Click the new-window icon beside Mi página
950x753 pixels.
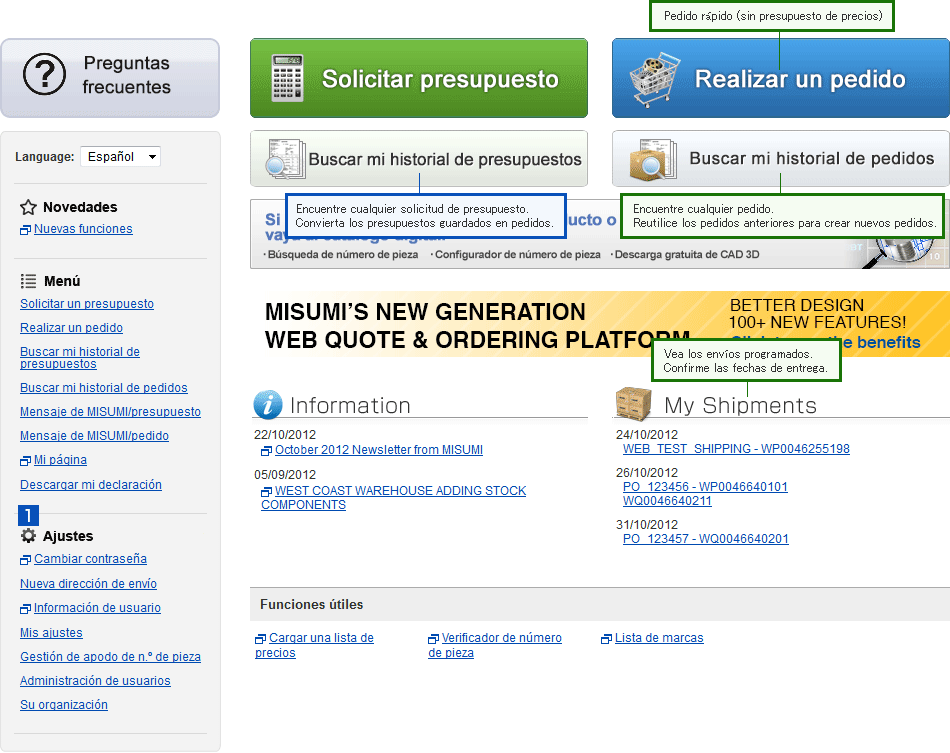(25, 461)
